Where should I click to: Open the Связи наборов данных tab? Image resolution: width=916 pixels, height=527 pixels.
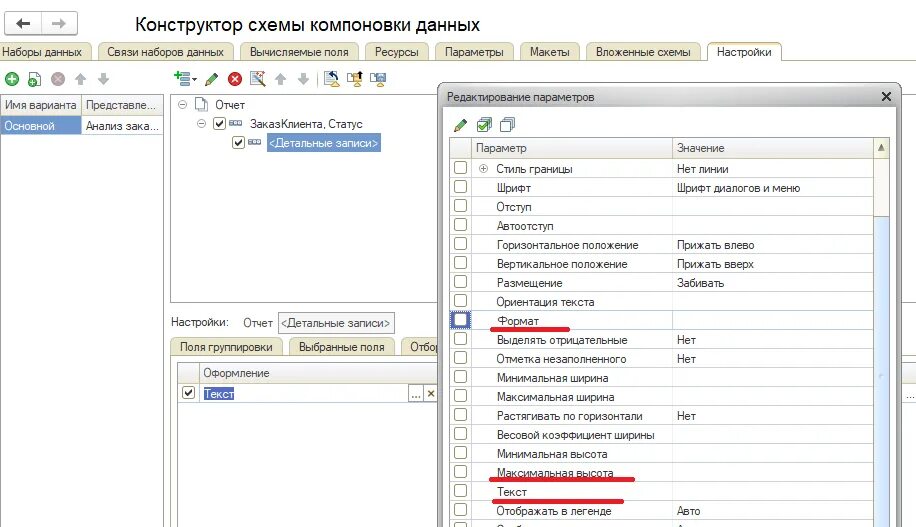coord(165,52)
